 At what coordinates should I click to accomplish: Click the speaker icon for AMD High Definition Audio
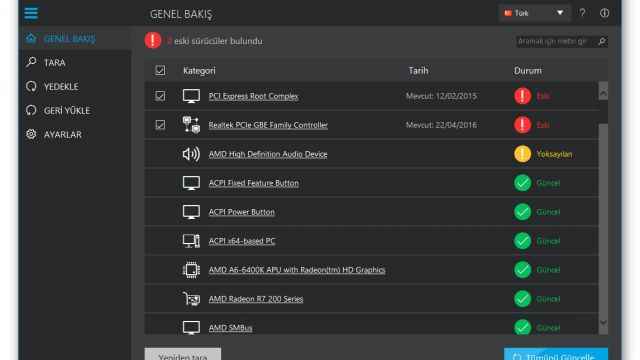click(191, 154)
